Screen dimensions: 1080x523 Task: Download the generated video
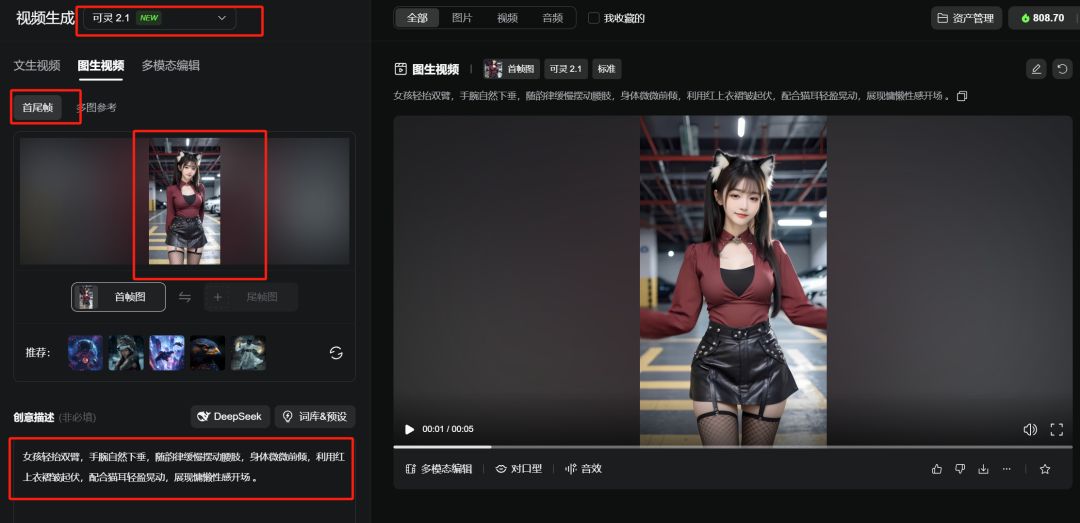[x=984, y=469]
